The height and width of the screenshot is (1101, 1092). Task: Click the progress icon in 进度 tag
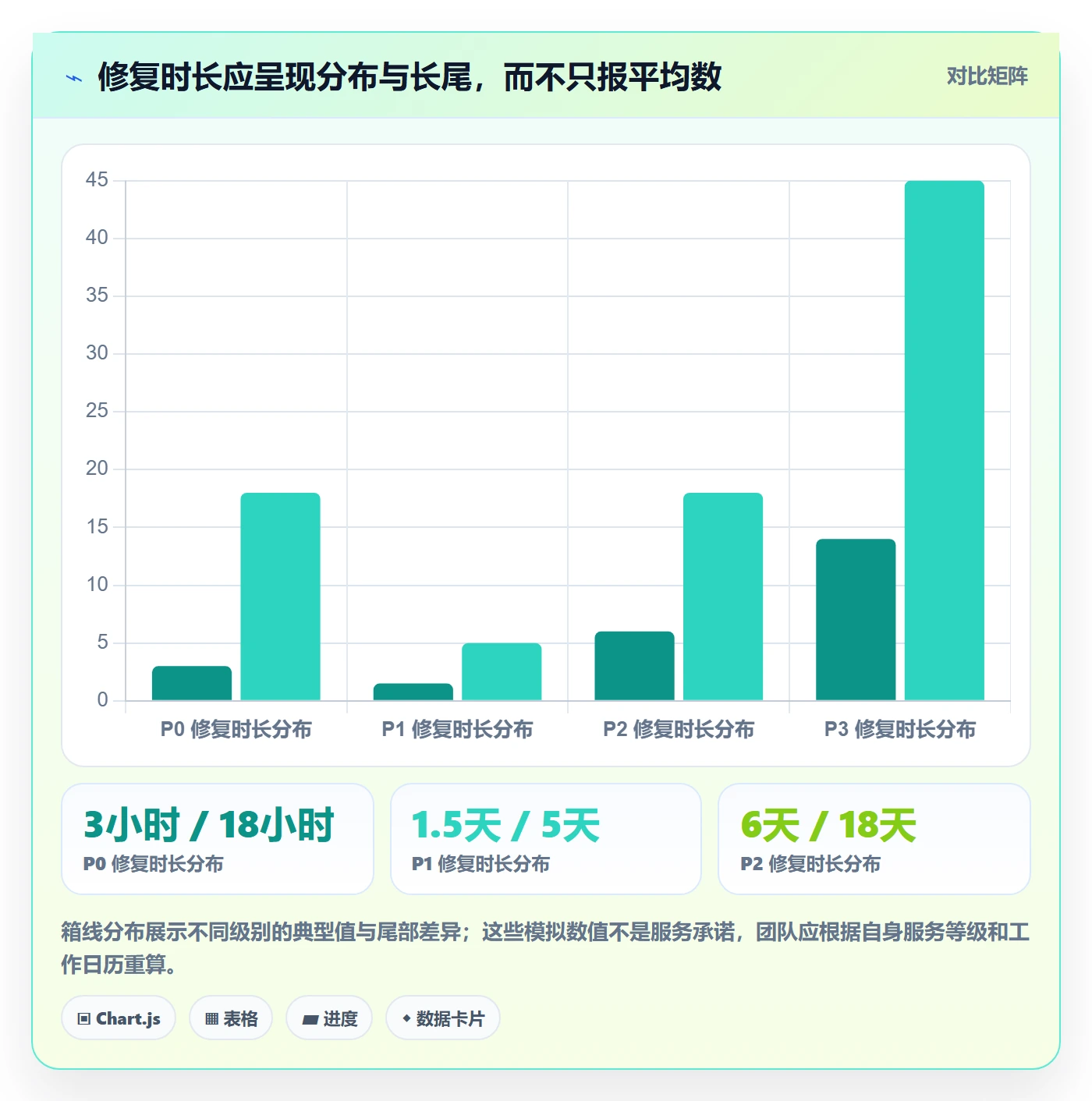pos(310,1019)
